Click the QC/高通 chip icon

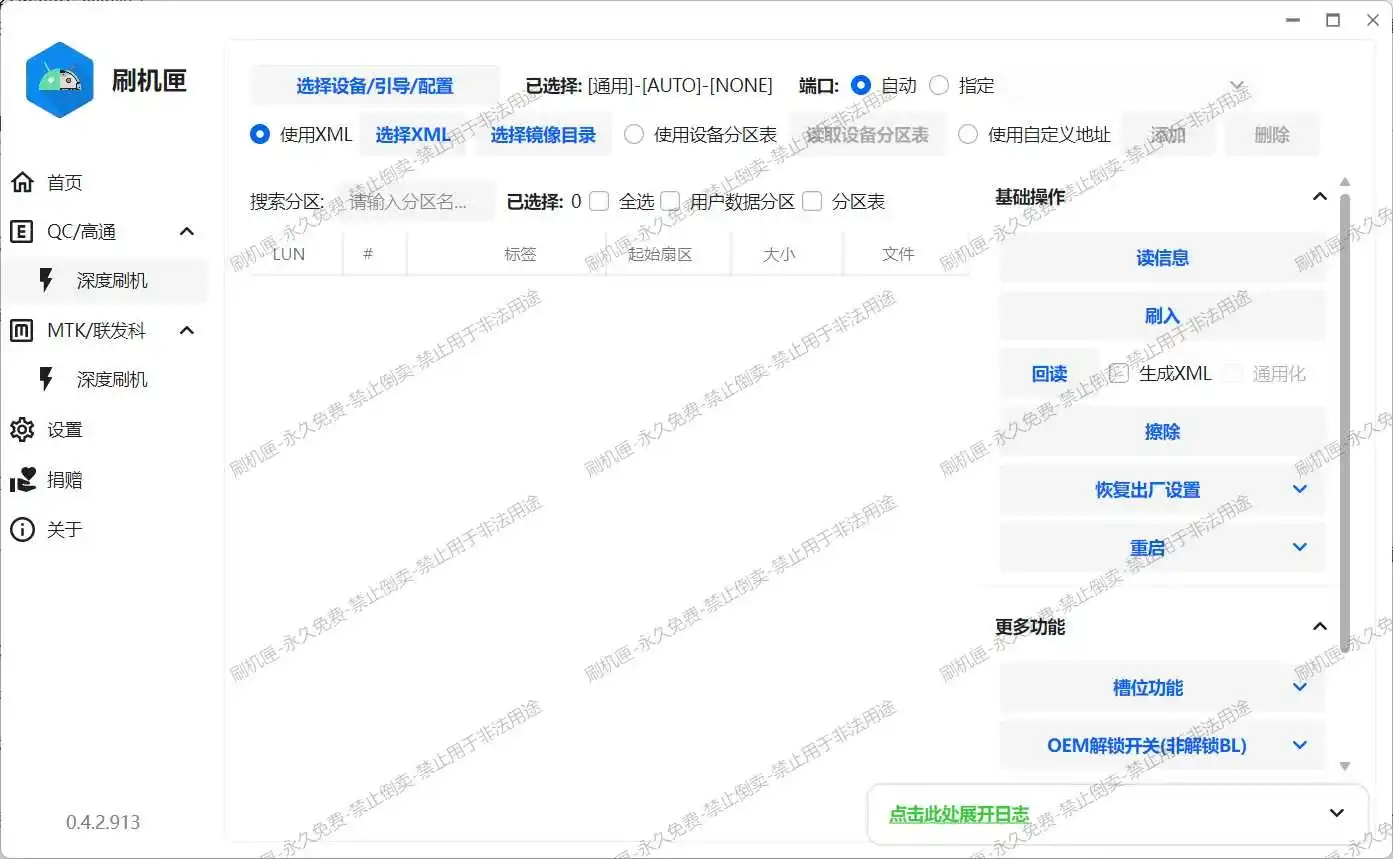(22, 232)
